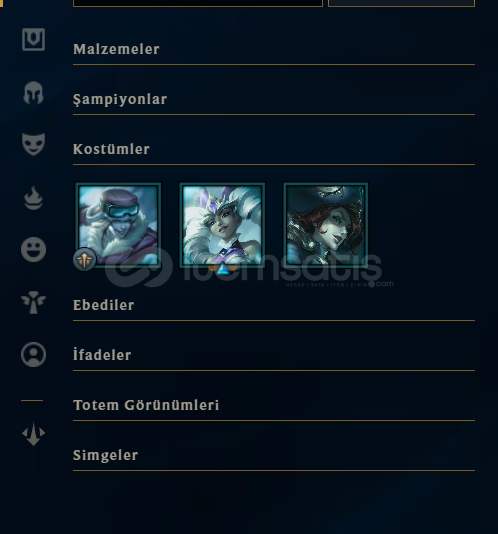Select the champion helmet sidebar icon
The width and height of the screenshot is (498, 534).
pyautogui.click(x=33, y=93)
